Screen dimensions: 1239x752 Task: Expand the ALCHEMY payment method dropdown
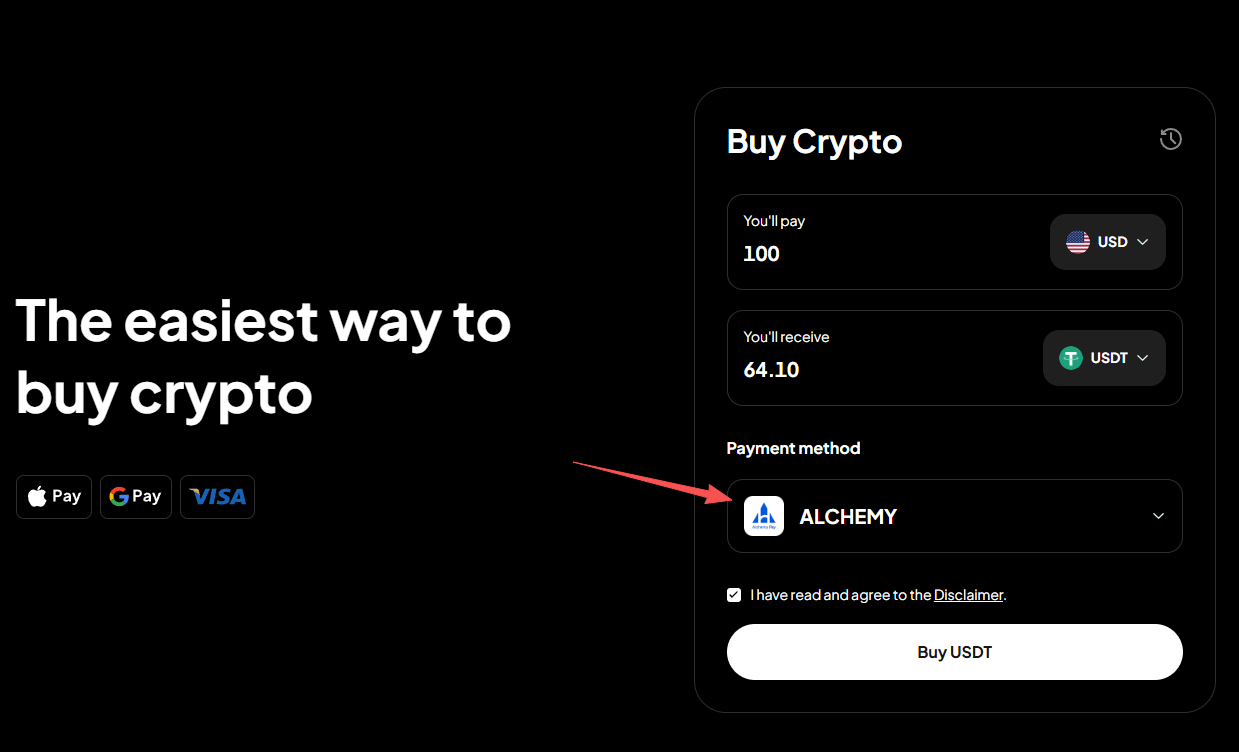click(954, 516)
